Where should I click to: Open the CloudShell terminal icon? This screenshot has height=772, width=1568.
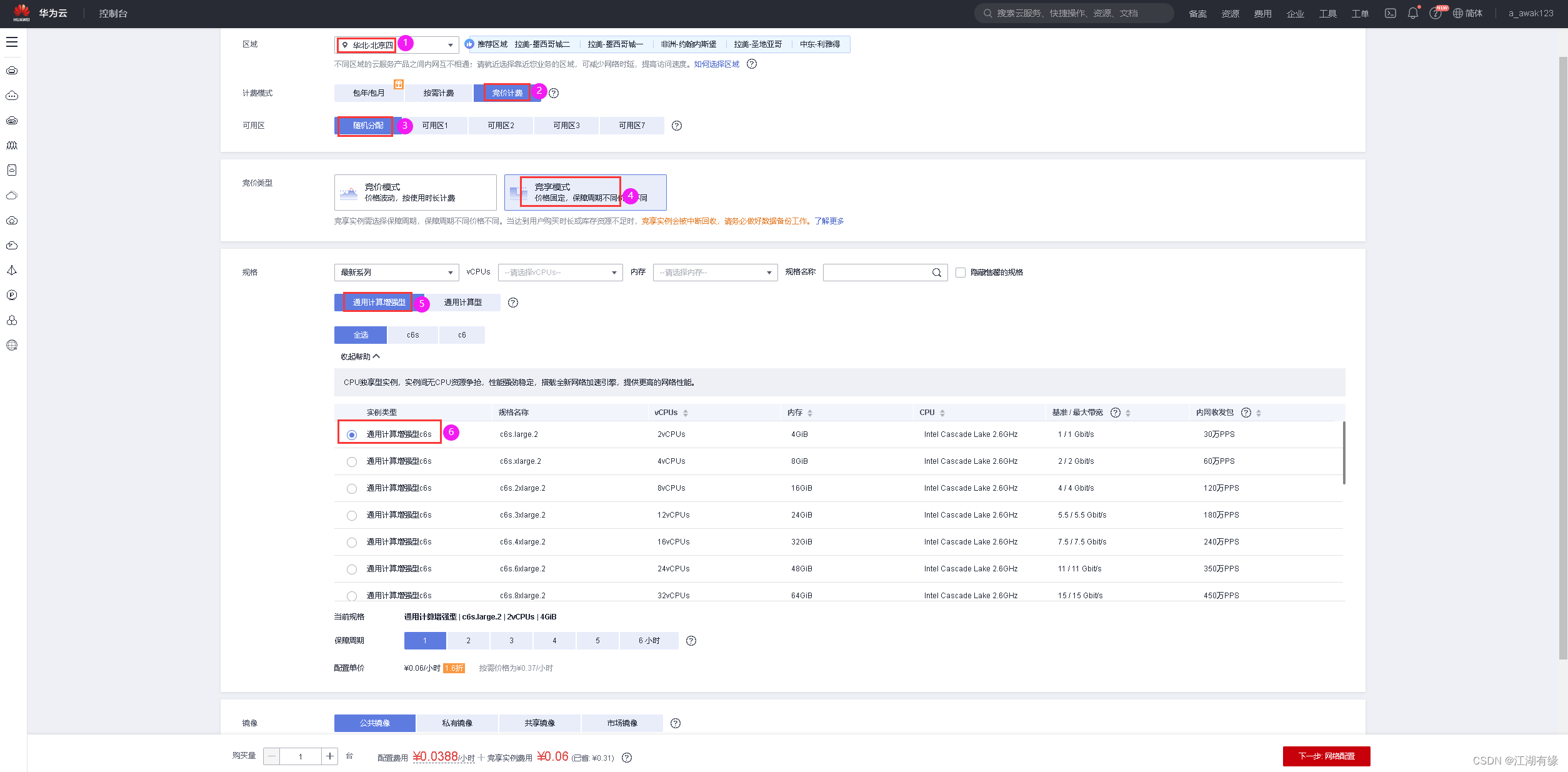coord(1390,13)
